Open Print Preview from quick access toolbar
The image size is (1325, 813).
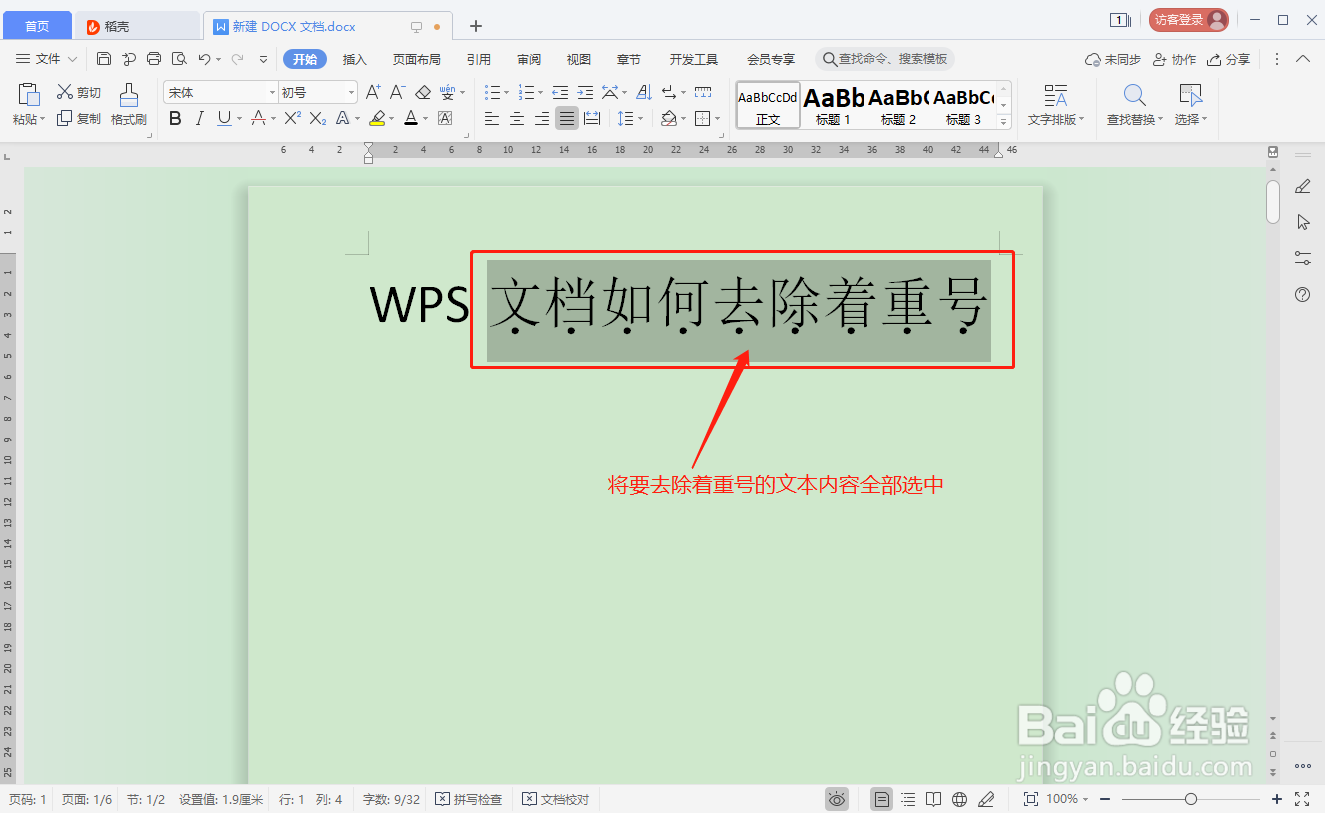coord(179,59)
